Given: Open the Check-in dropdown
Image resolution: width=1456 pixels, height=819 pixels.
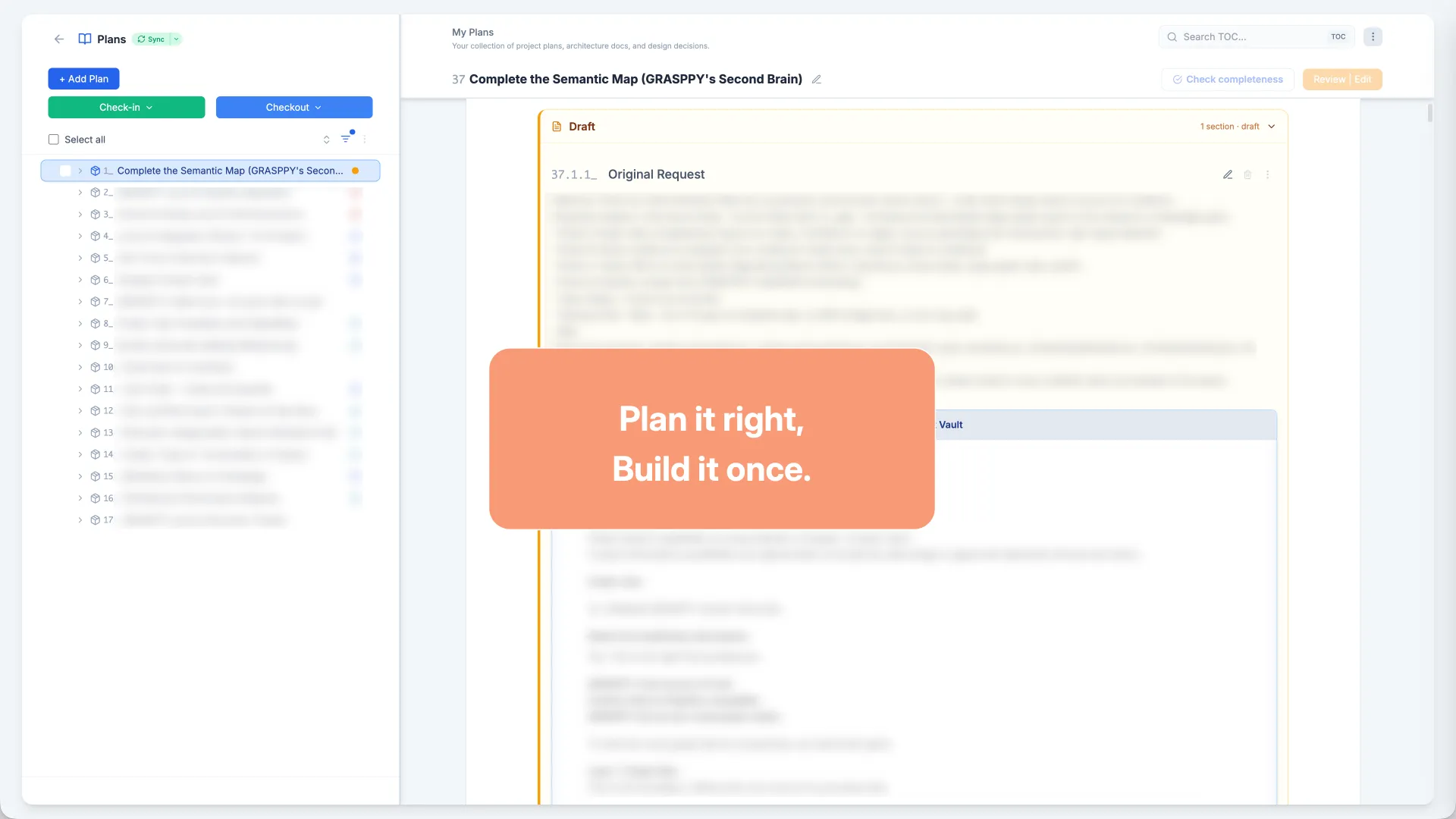Looking at the screenshot, I should [x=127, y=108].
